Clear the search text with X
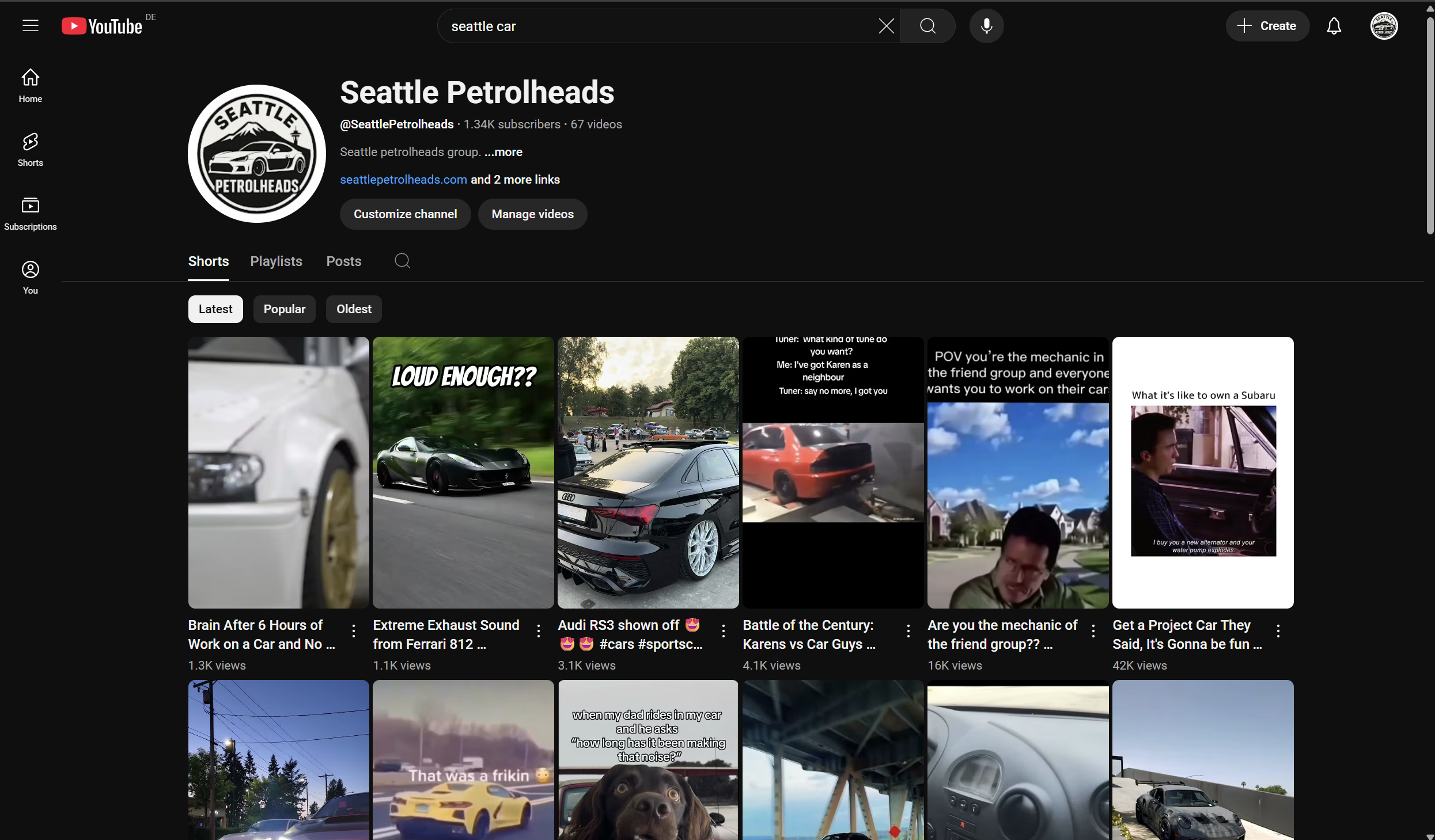Image resolution: width=1435 pixels, height=840 pixels. pyautogui.click(x=886, y=26)
